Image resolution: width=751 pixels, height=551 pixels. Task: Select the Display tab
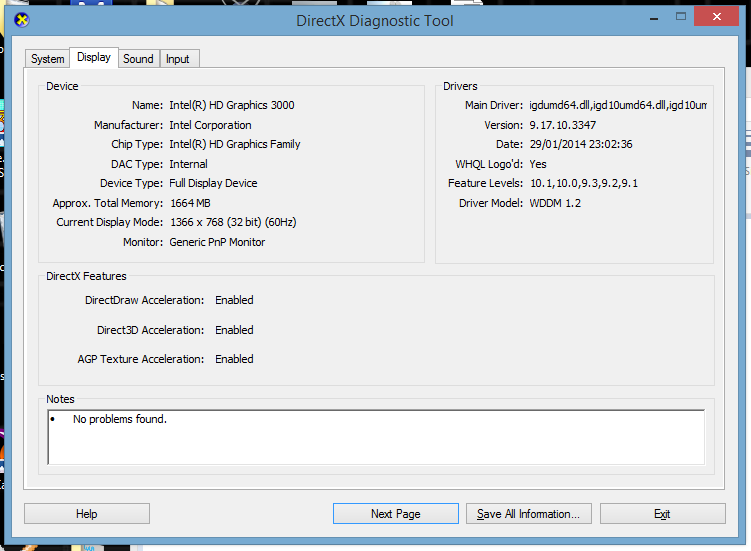coord(94,57)
